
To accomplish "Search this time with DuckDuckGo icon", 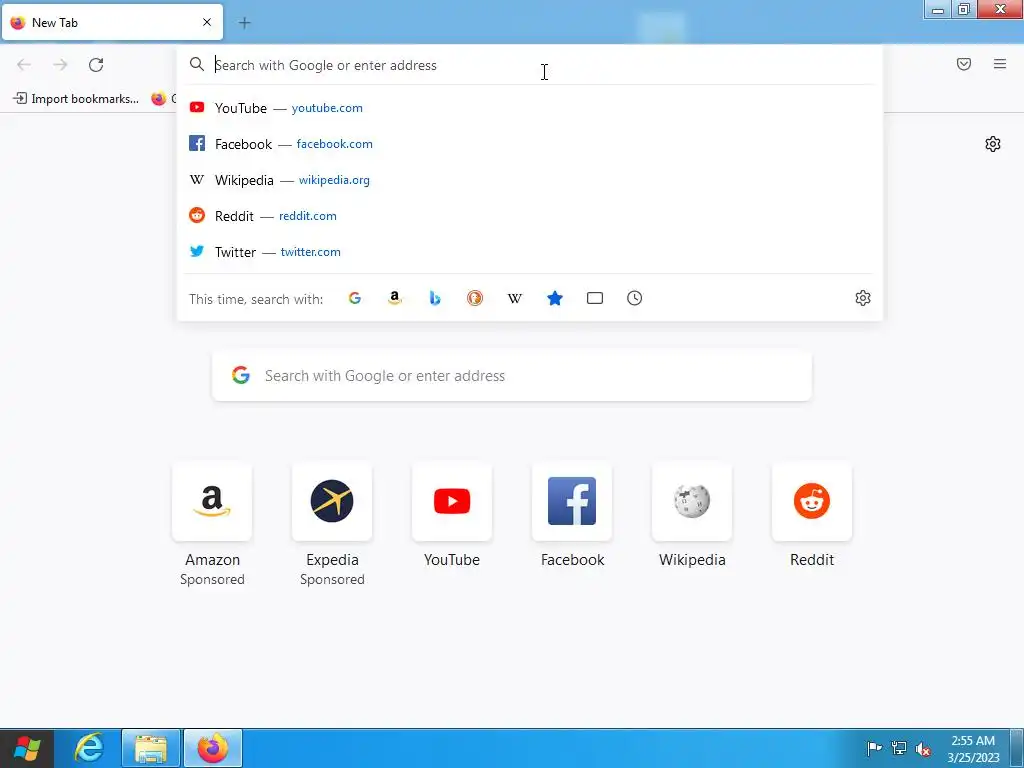I will [x=475, y=298].
